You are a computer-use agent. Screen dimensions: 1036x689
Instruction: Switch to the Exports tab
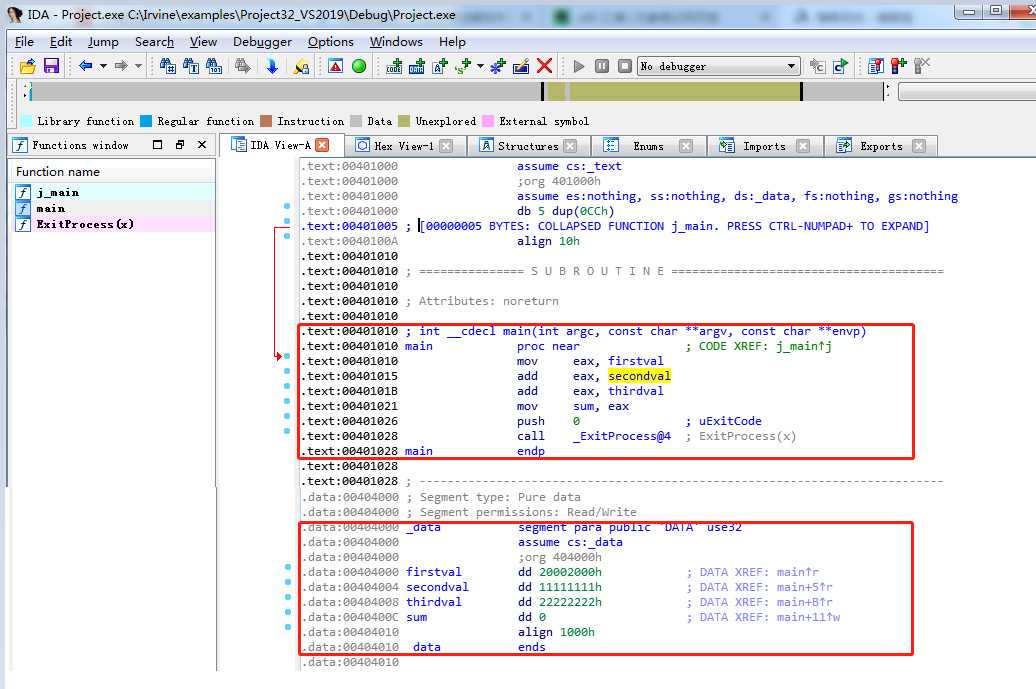coord(881,146)
